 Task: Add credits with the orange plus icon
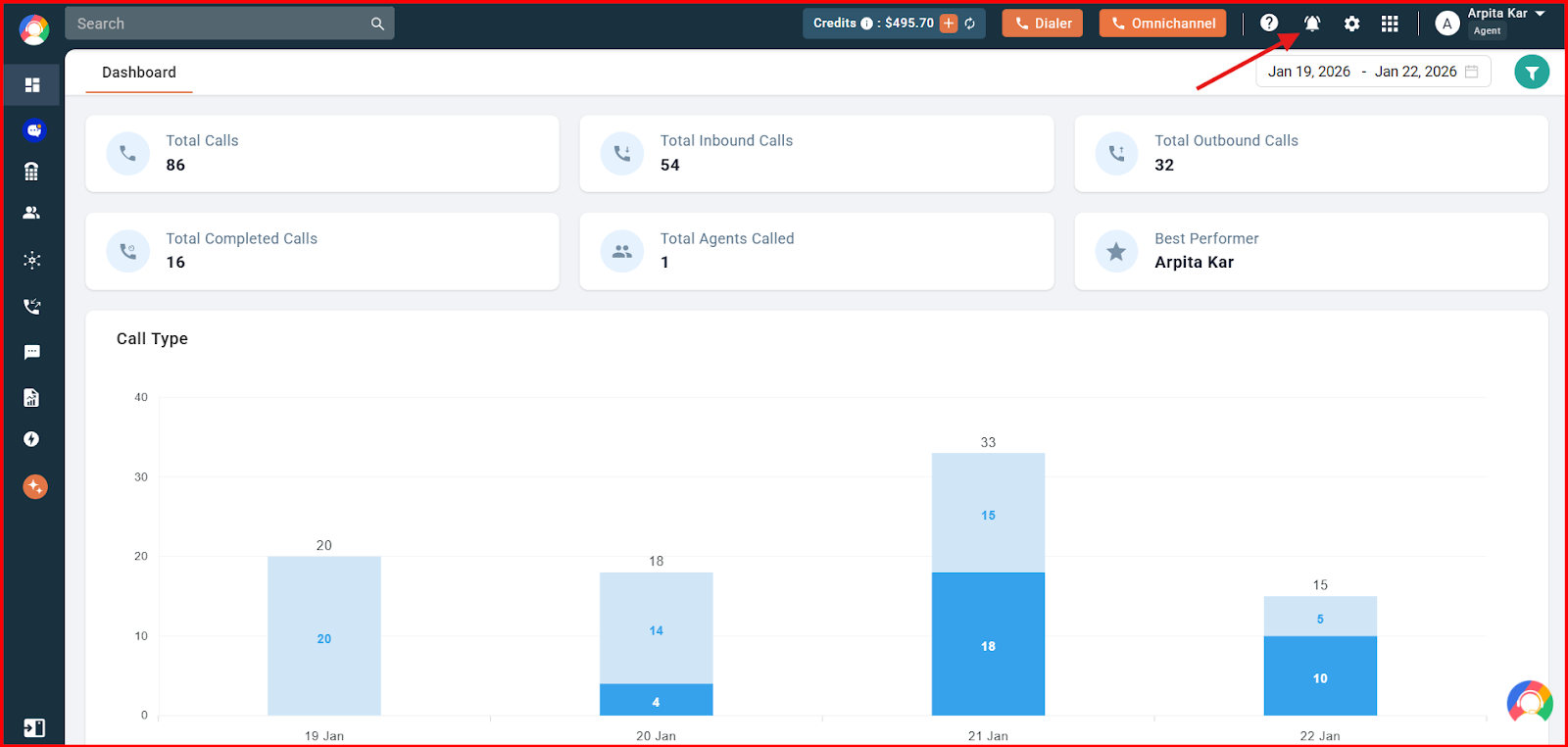pos(949,24)
